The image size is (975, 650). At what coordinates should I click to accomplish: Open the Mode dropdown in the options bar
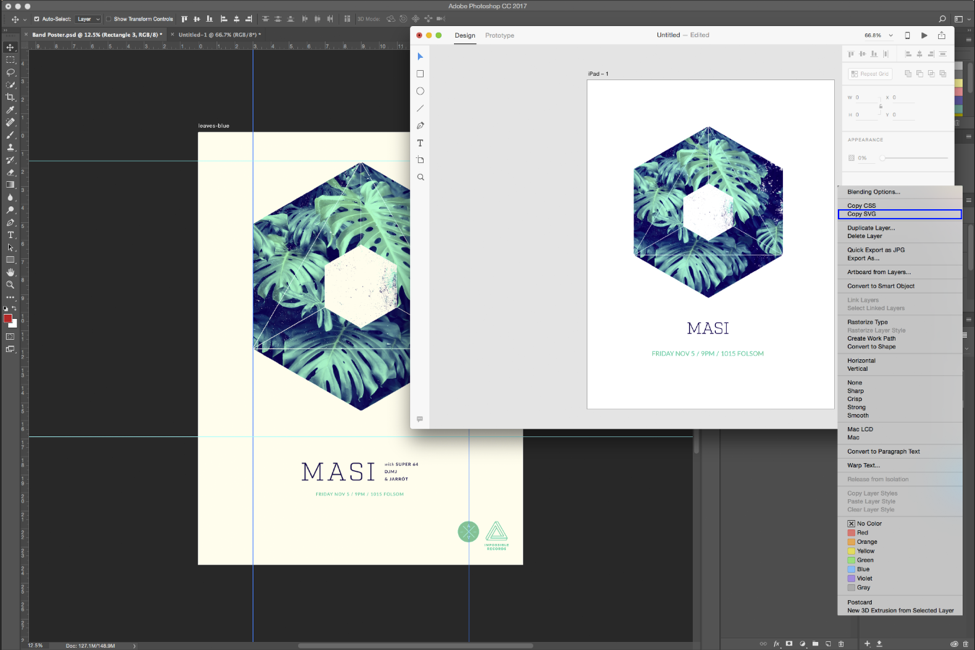point(368,18)
